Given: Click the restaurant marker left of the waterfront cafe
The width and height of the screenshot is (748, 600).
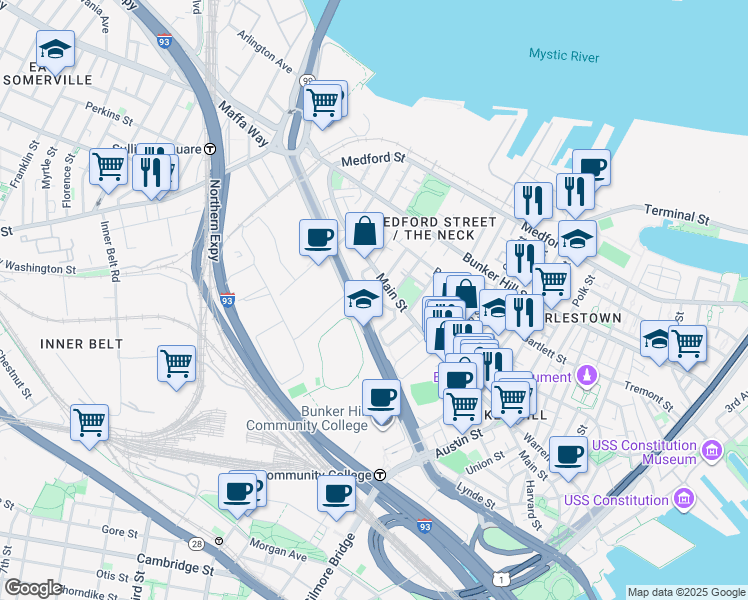Looking at the screenshot, I should pyautogui.click(x=533, y=200).
